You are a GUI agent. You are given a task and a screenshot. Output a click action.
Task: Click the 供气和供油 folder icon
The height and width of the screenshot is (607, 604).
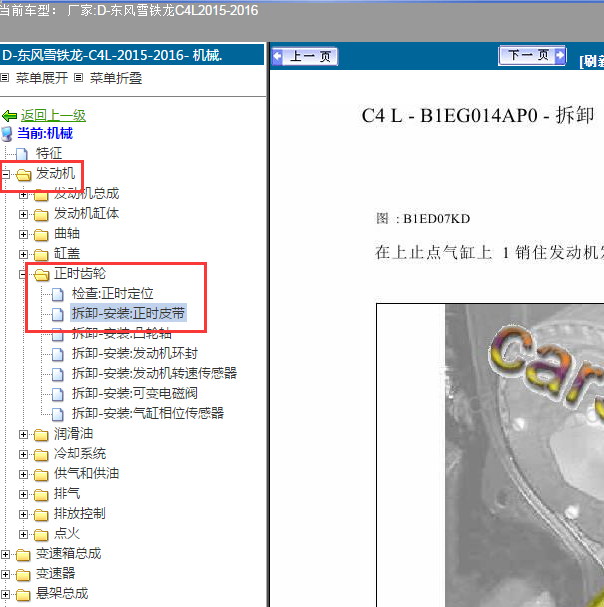(x=41, y=475)
